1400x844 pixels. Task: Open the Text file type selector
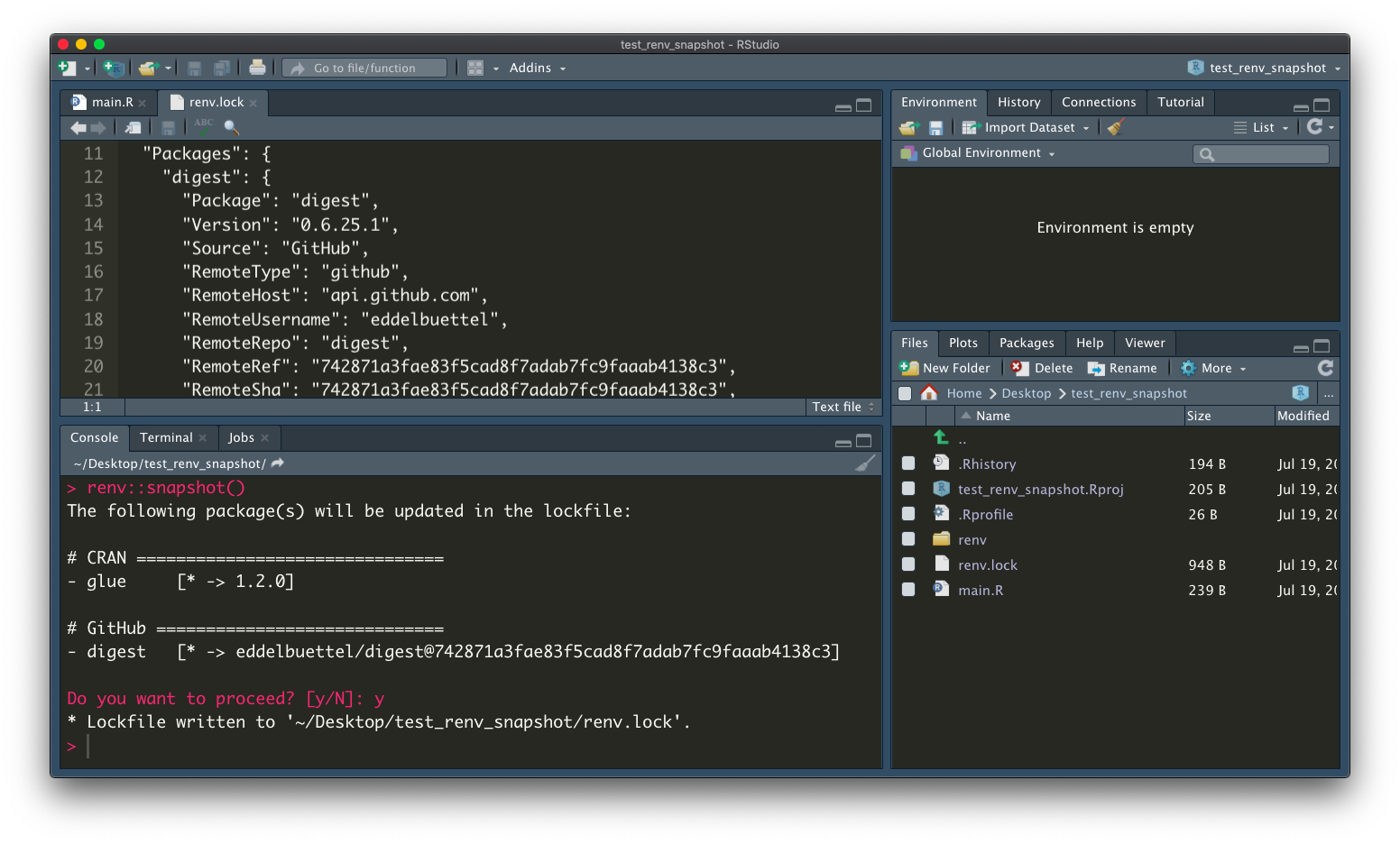tap(843, 407)
